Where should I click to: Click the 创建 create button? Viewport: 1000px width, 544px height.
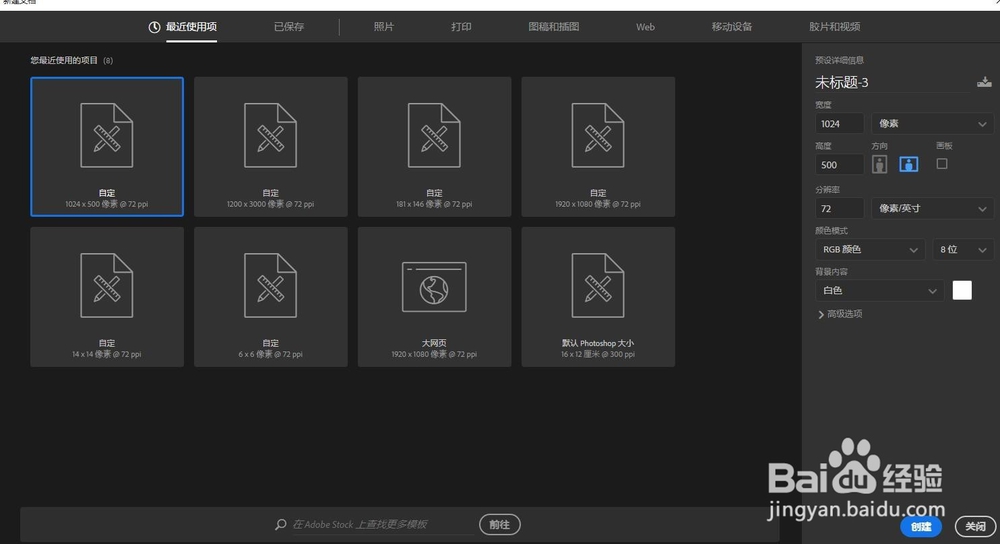pyautogui.click(x=921, y=527)
